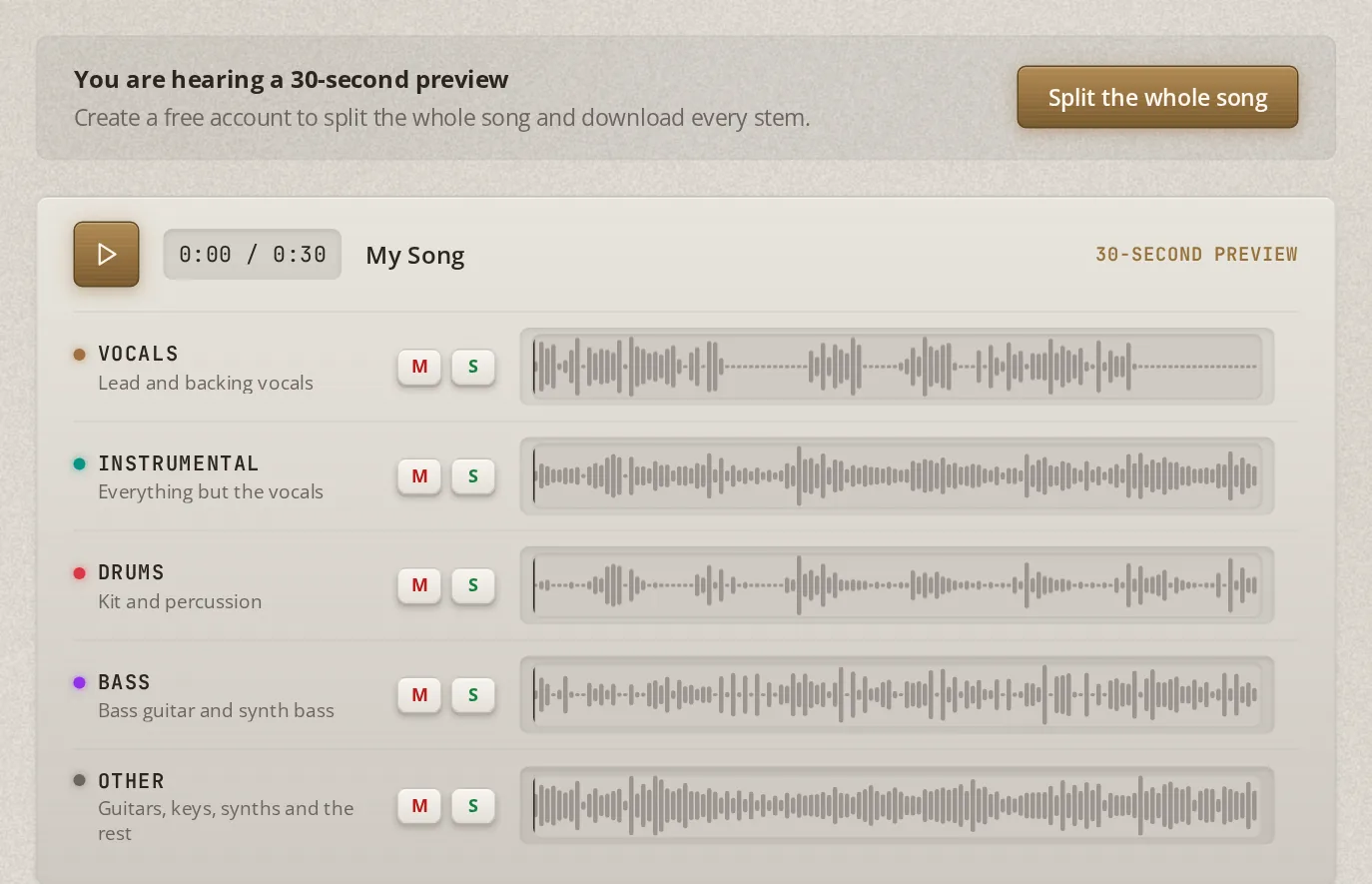Click the VOCALS stem label

point(139,354)
